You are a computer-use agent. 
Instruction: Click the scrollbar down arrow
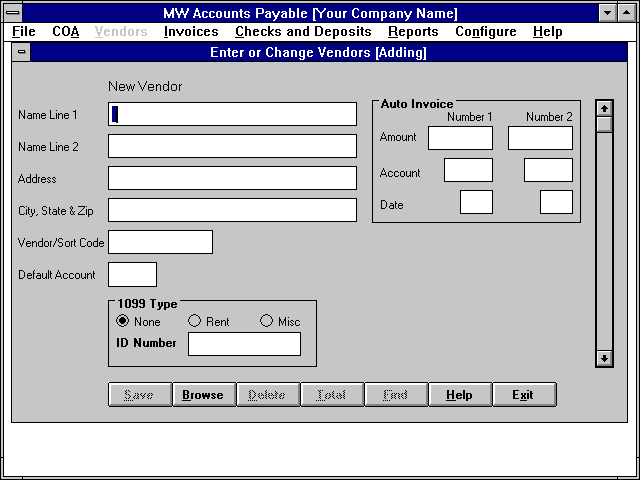[604, 357]
